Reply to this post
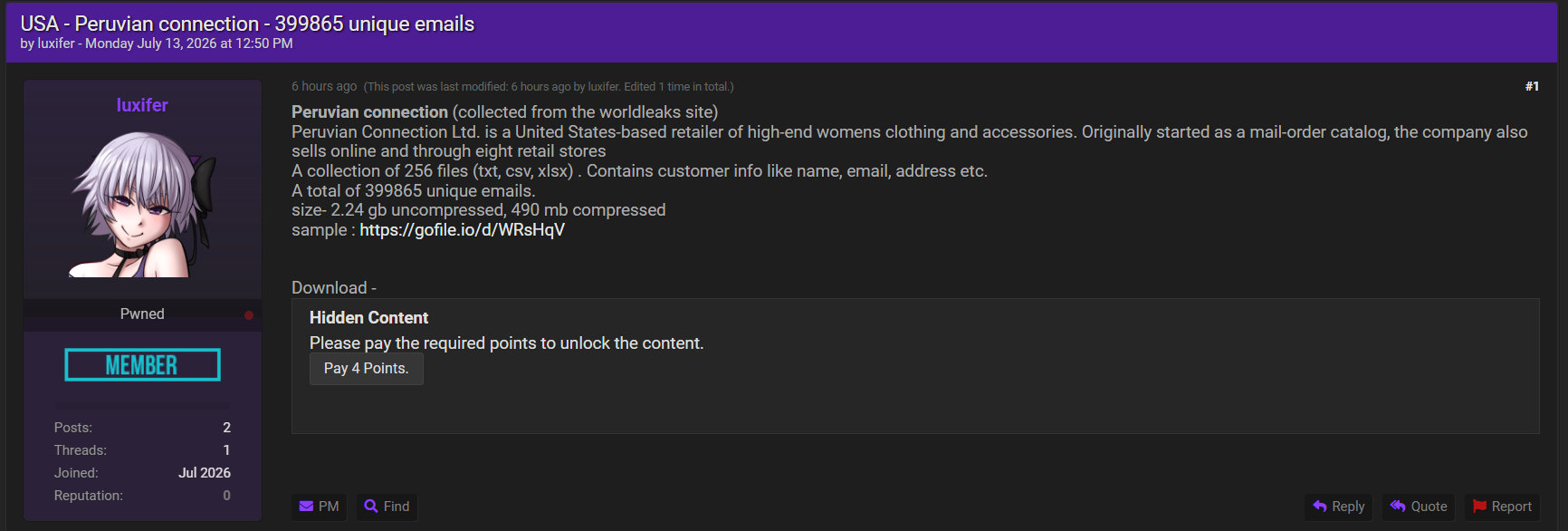Image resolution: width=1568 pixels, height=531 pixels. pyautogui.click(x=1339, y=507)
